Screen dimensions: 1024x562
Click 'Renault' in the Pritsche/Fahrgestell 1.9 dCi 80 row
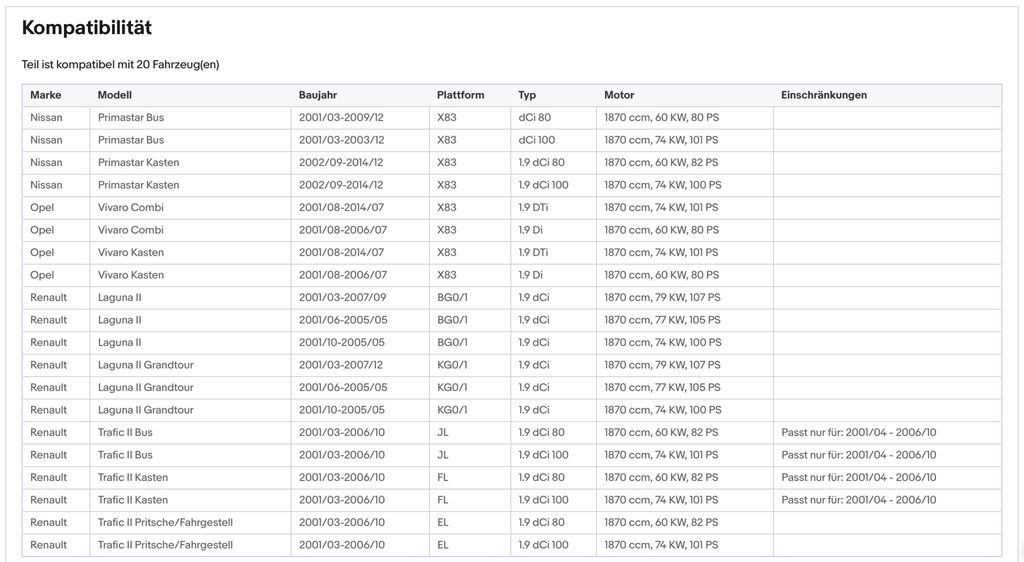48,523
